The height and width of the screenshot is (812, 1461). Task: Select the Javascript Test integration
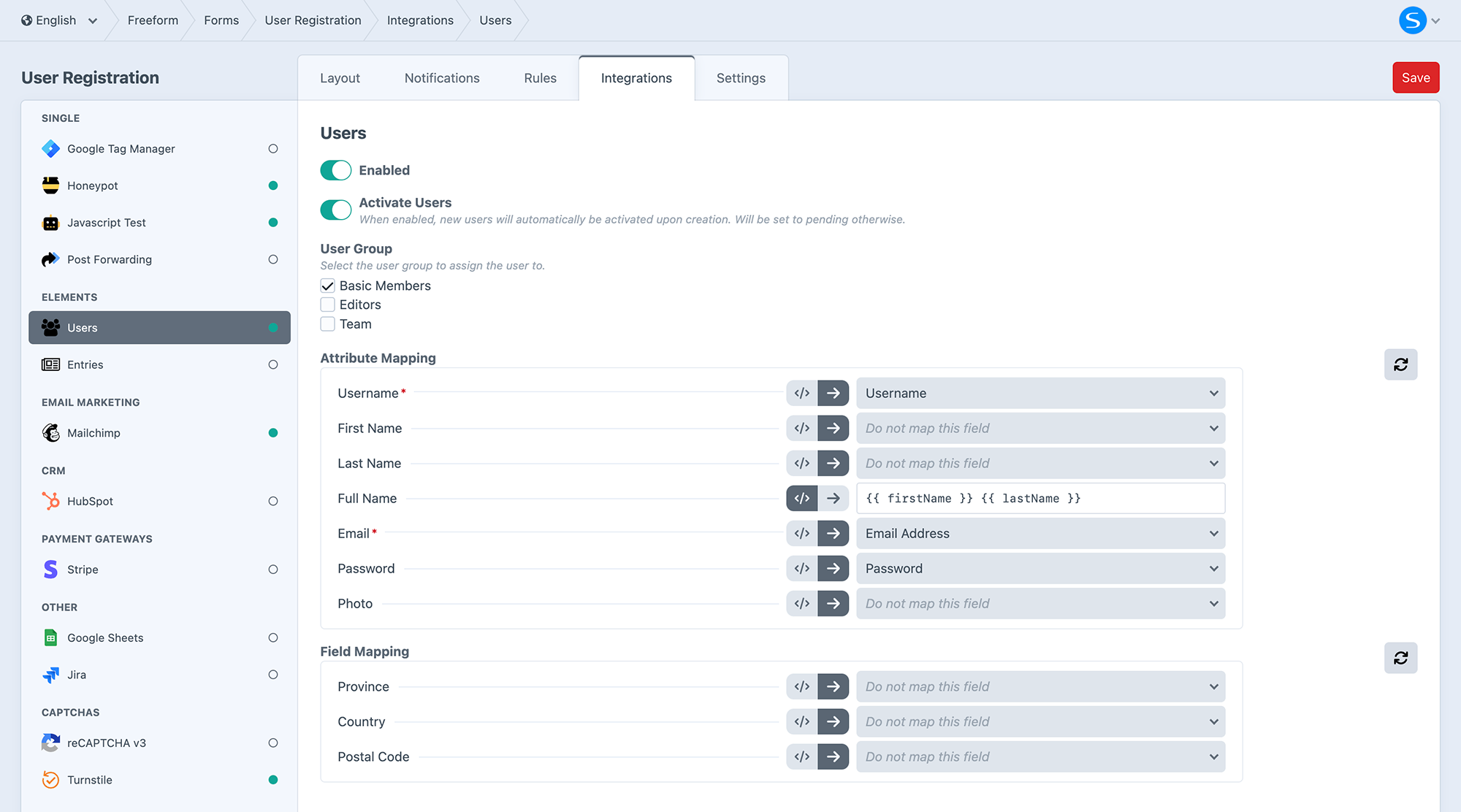107,223
